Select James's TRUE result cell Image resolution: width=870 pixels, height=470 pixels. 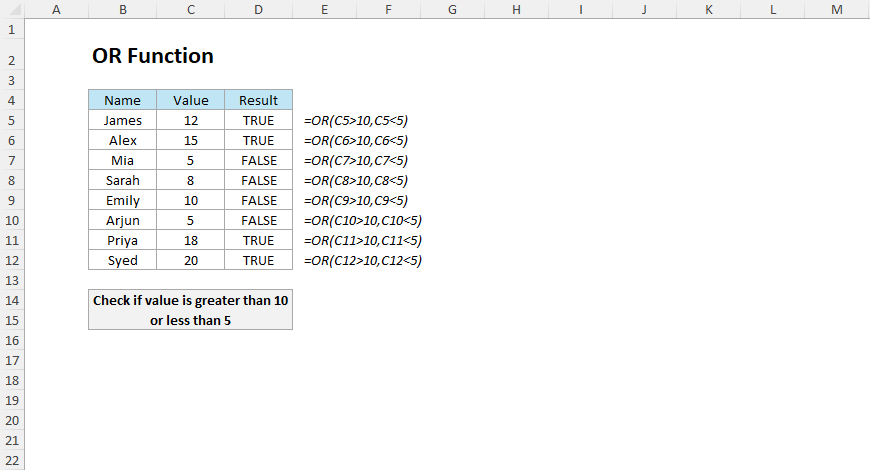259,120
